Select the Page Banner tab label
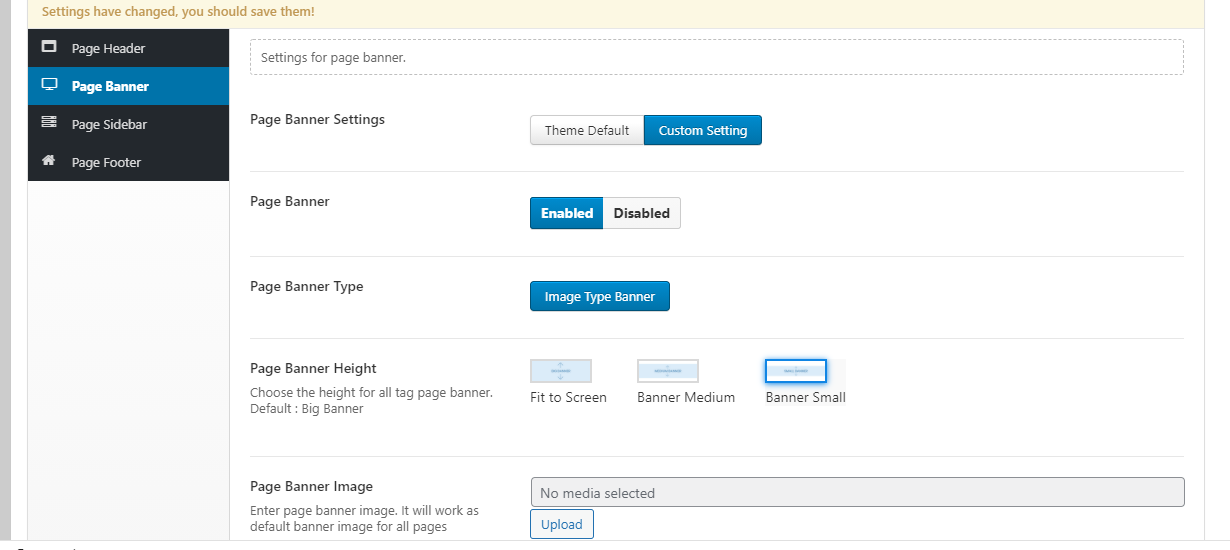This screenshot has width=1230, height=550. click(110, 86)
